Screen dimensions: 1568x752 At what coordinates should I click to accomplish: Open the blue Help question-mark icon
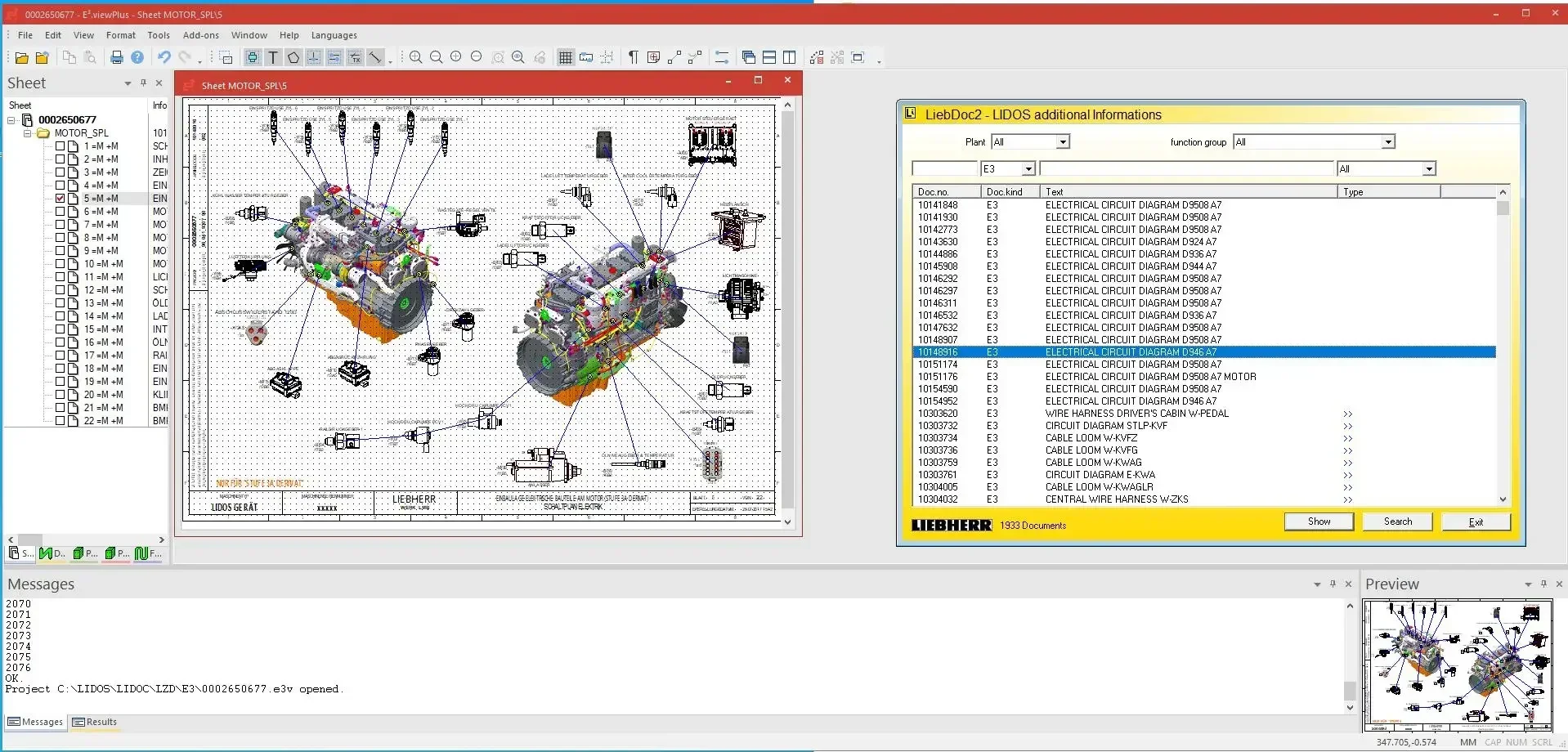click(x=137, y=57)
